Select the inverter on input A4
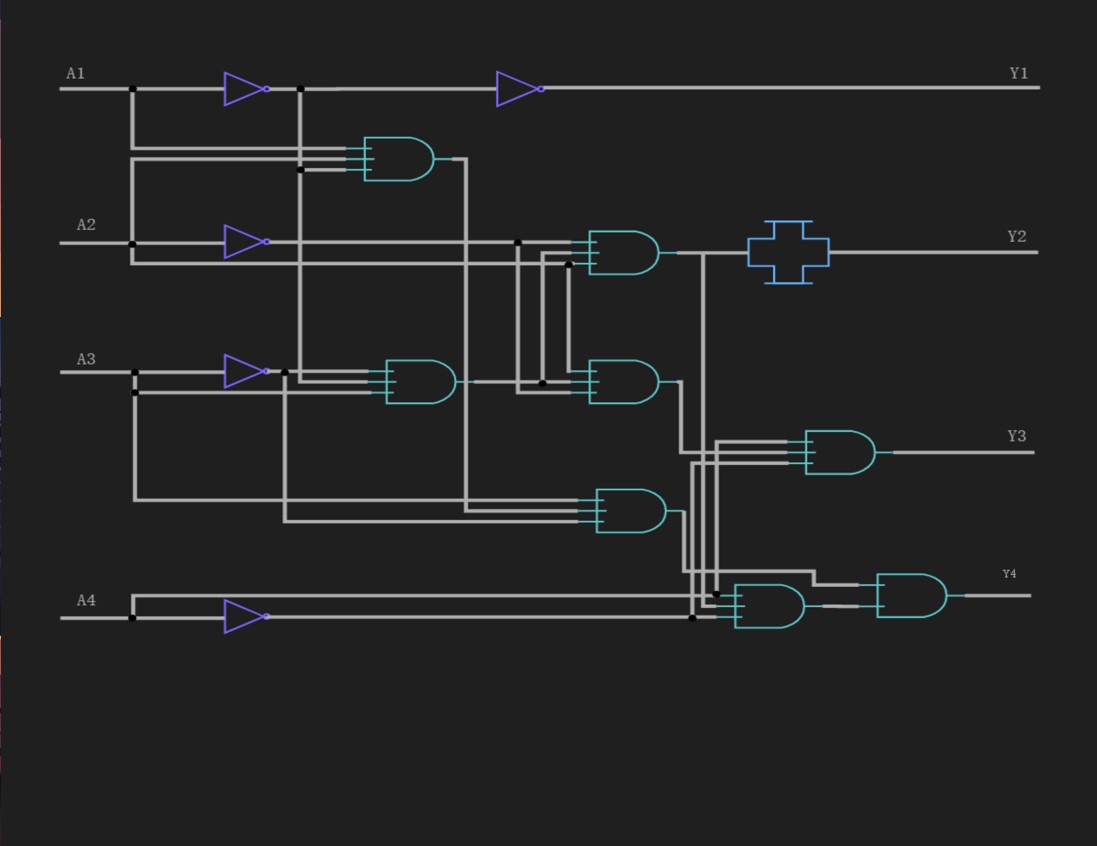 tap(243, 617)
